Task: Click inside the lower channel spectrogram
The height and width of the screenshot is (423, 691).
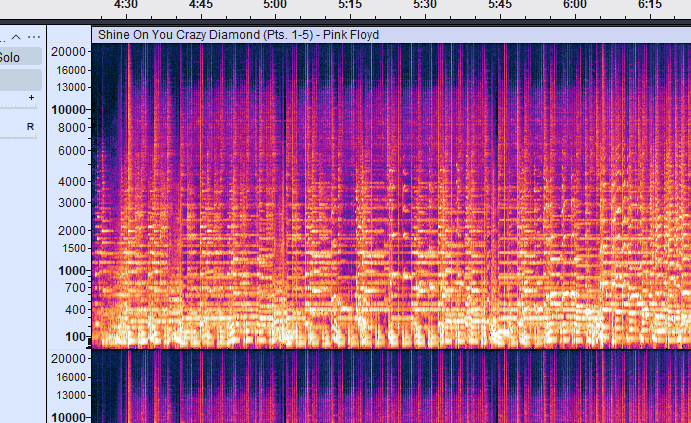Action: [x=391, y=387]
